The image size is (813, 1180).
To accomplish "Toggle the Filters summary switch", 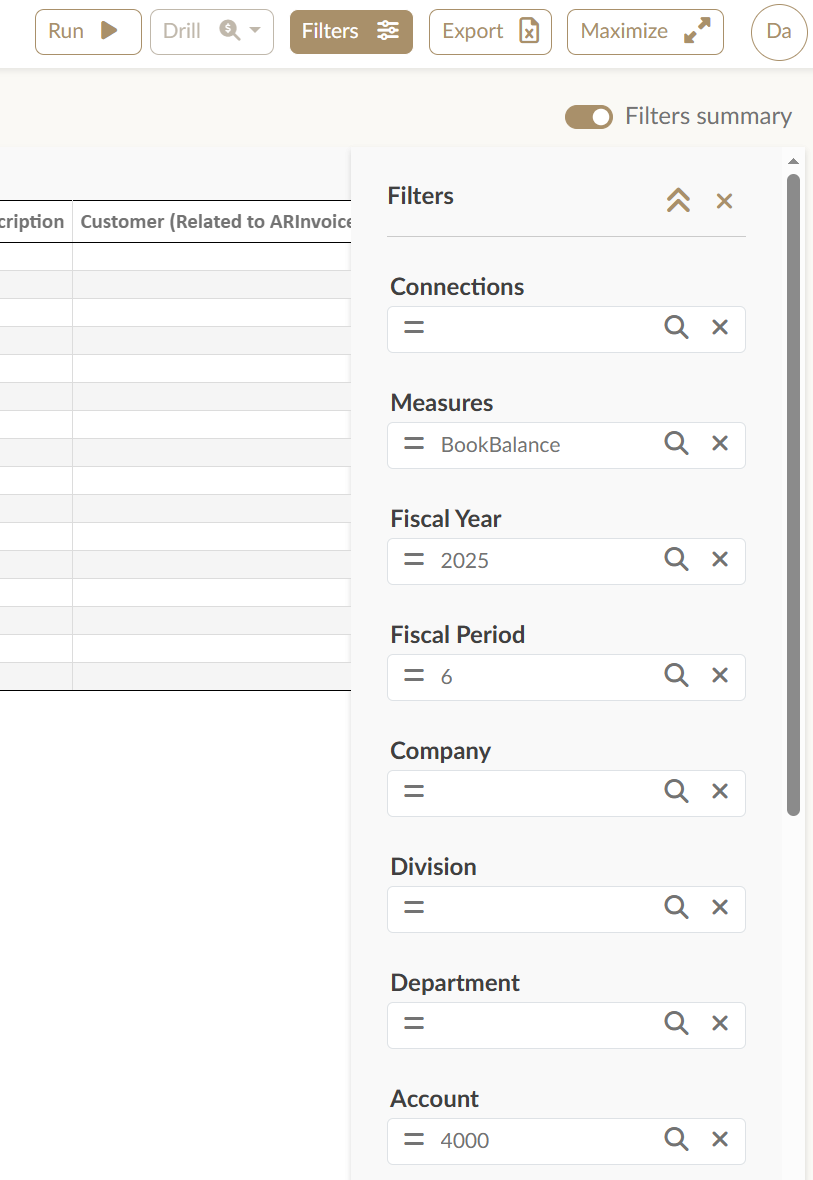I will (x=589, y=117).
